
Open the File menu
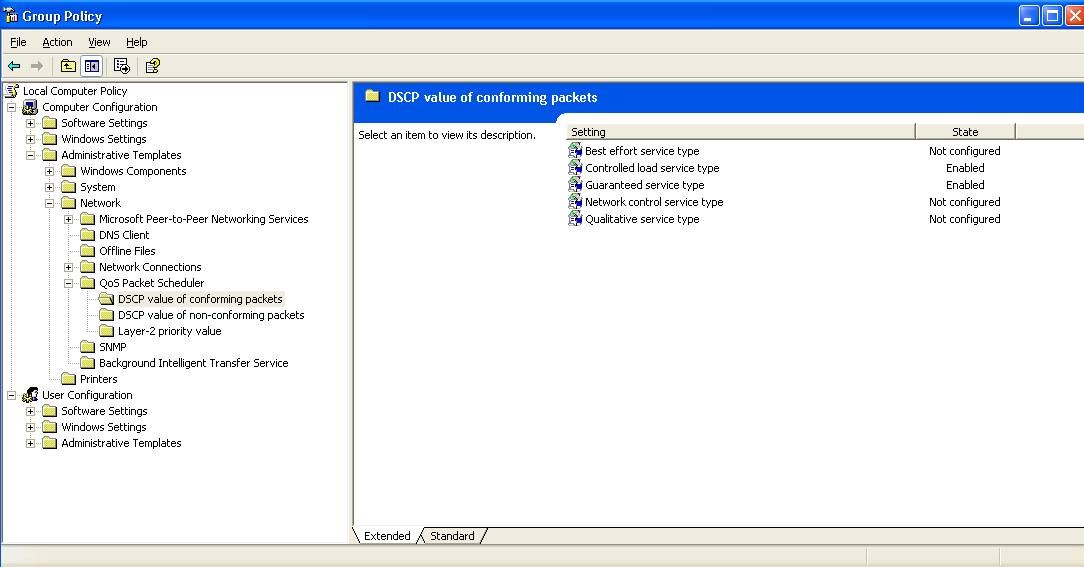click(18, 42)
